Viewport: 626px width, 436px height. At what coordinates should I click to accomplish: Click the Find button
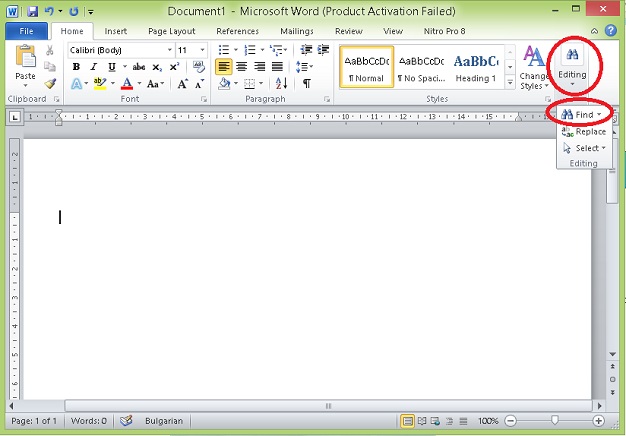[579, 115]
